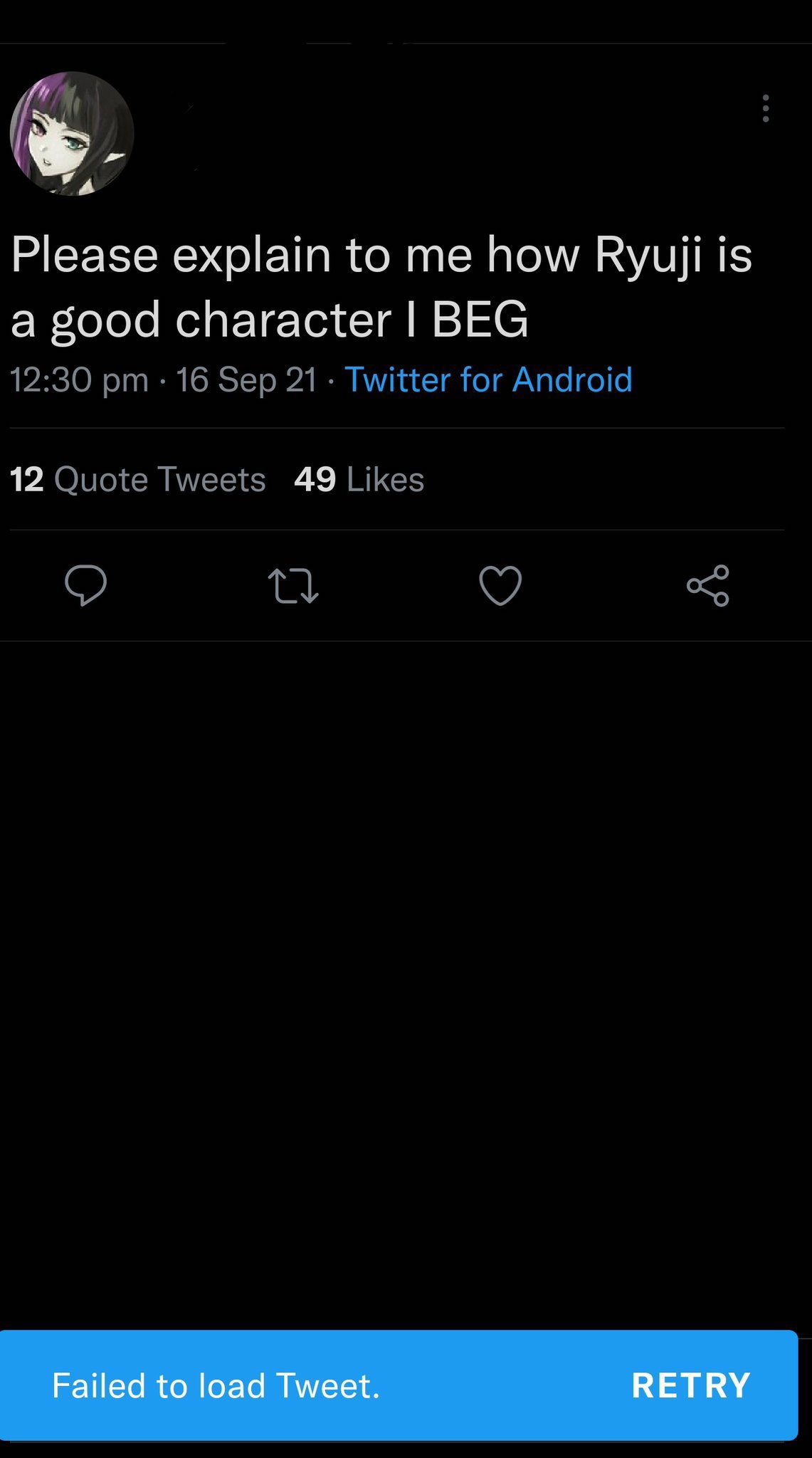Like the tweet with the heart icon

coord(500,586)
